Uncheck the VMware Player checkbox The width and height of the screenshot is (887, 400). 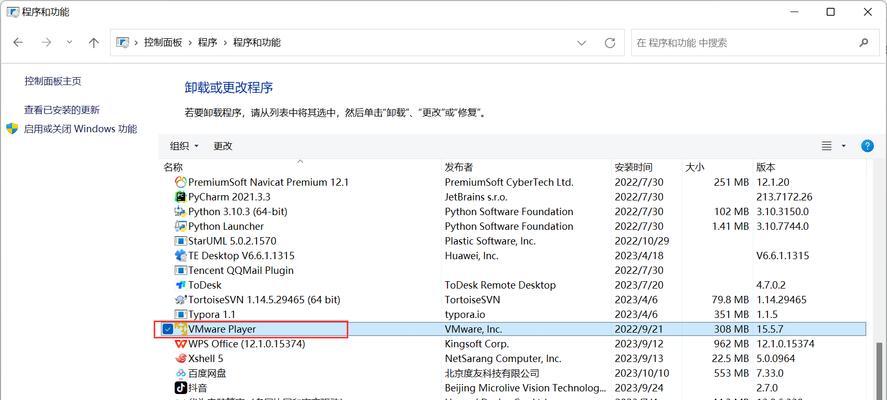click(167, 329)
